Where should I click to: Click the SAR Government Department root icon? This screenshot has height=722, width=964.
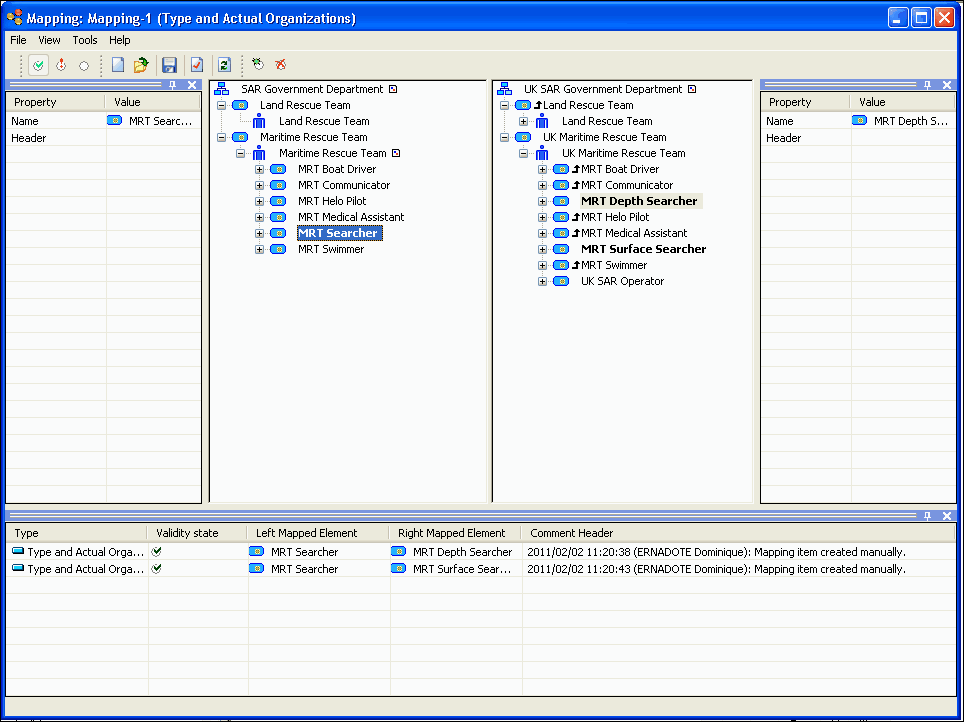(x=223, y=89)
